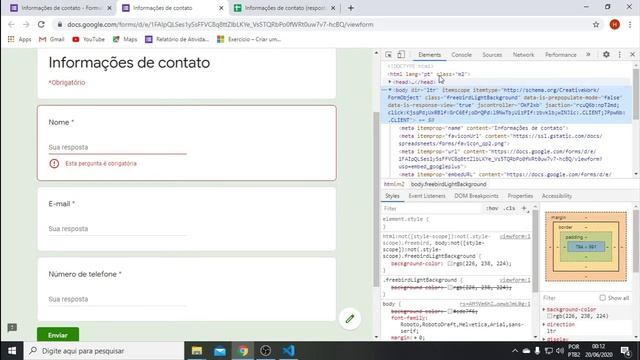
Task: Toggle the .cls class editor button
Action: pos(509,208)
